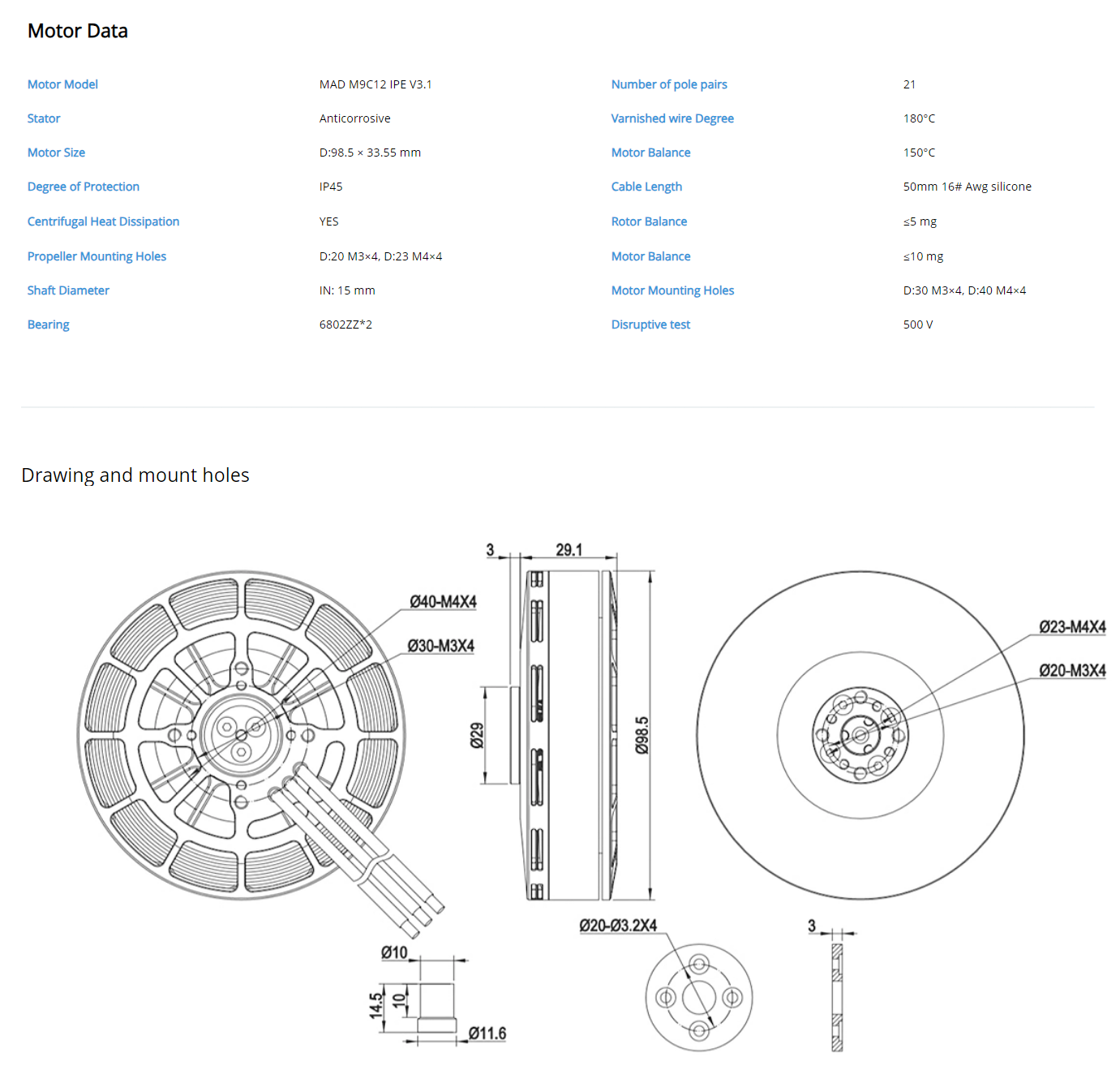
Task: Select the "IP45" protection value
Action: (x=331, y=187)
